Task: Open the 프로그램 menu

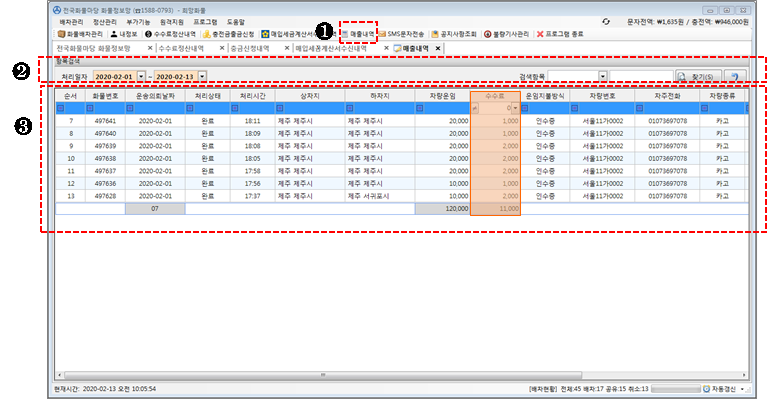Action: pyautogui.click(x=205, y=22)
